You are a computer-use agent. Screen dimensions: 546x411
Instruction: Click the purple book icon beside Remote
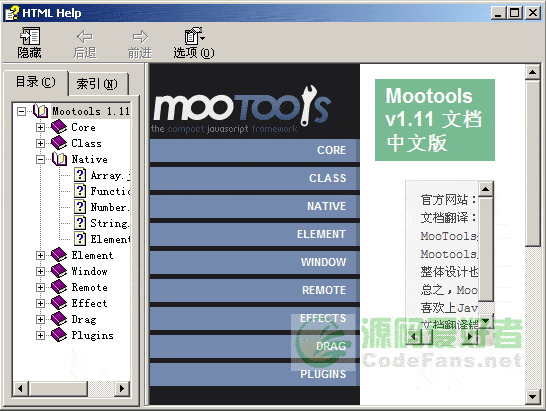(x=59, y=287)
